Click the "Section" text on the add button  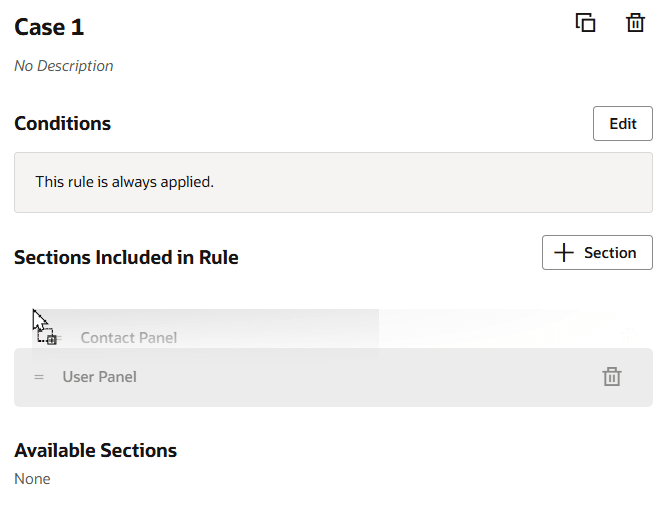coord(610,253)
